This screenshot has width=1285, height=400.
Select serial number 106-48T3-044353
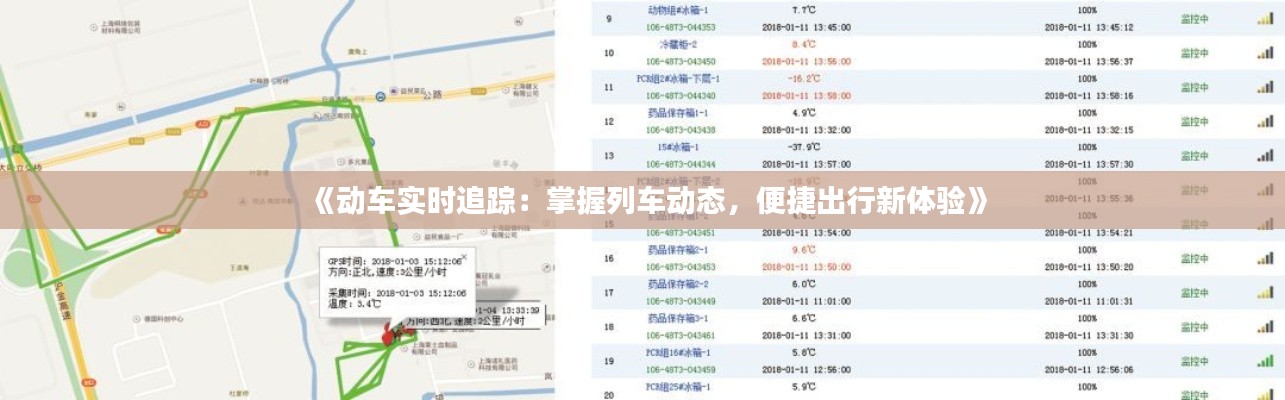coord(680,27)
